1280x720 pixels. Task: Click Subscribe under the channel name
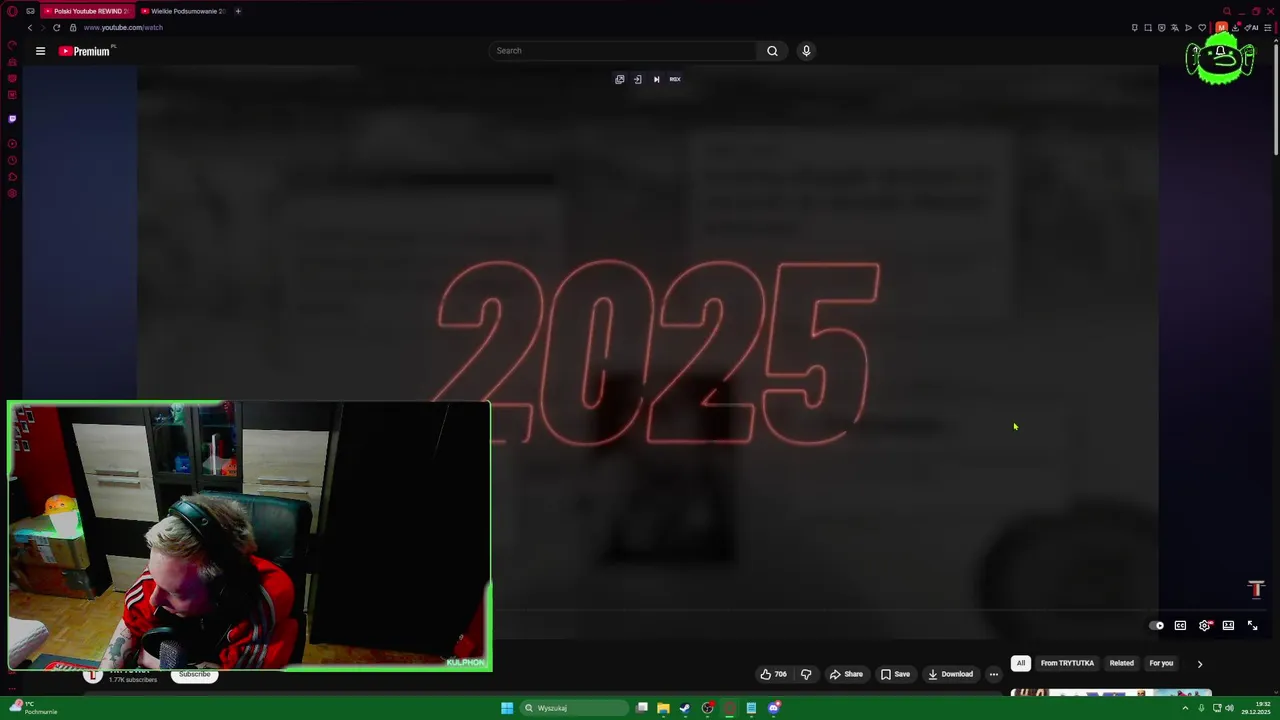tap(195, 675)
